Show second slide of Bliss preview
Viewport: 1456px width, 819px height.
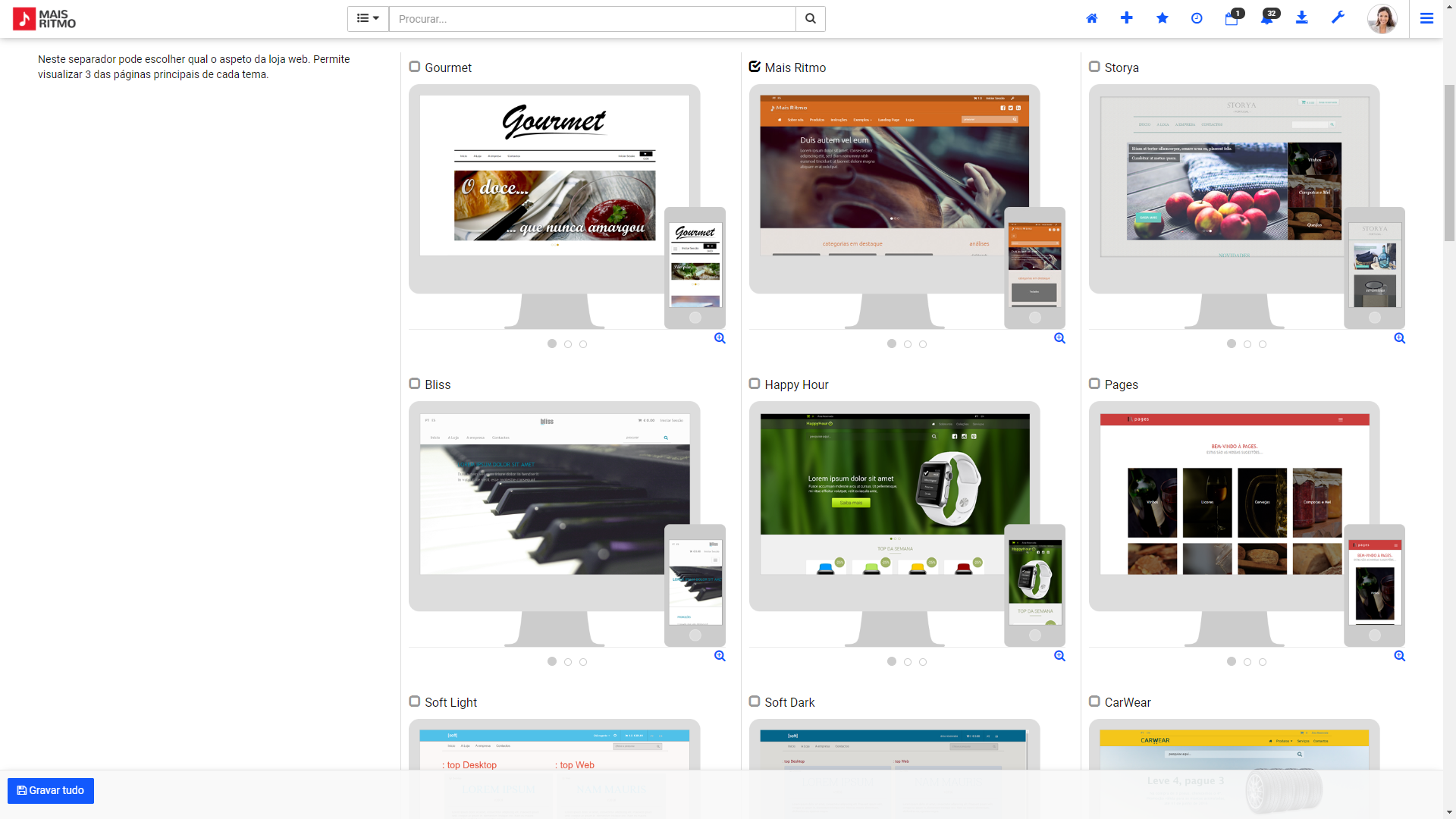tap(568, 662)
